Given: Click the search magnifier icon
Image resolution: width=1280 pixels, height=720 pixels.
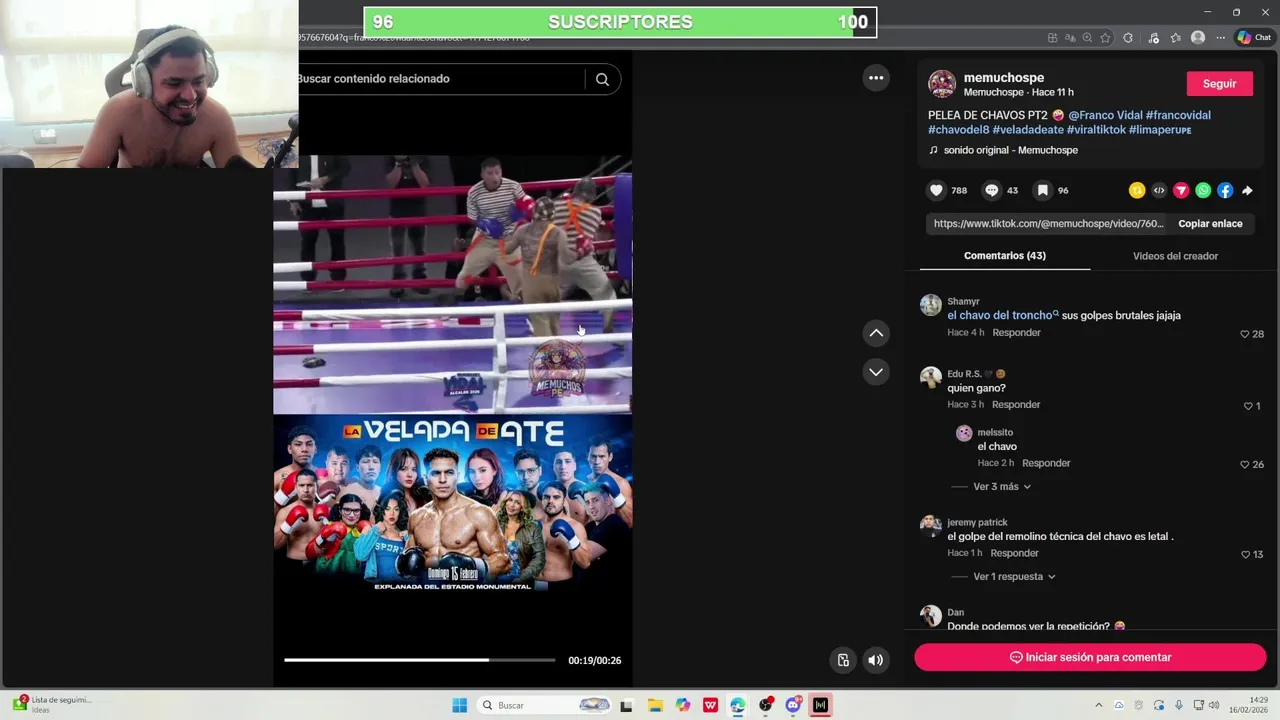Looking at the screenshot, I should tap(602, 79).
